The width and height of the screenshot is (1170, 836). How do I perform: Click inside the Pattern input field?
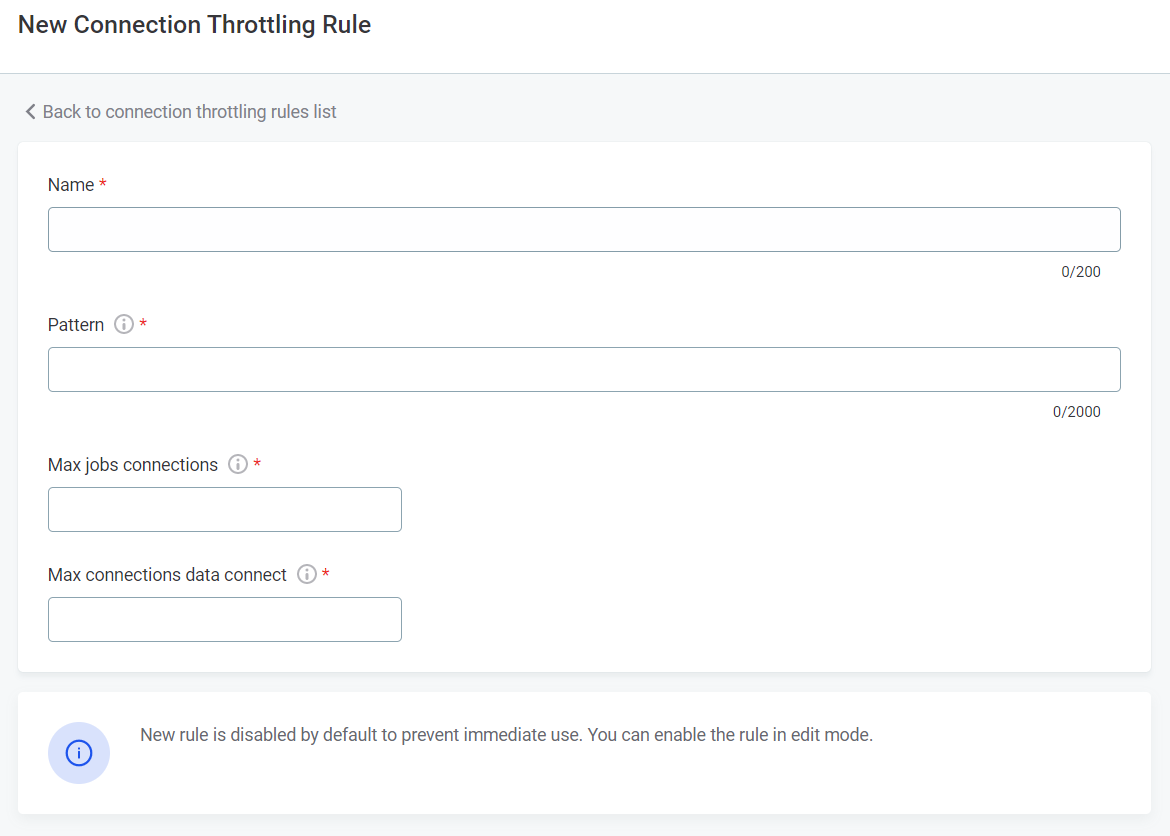(584, 369)
